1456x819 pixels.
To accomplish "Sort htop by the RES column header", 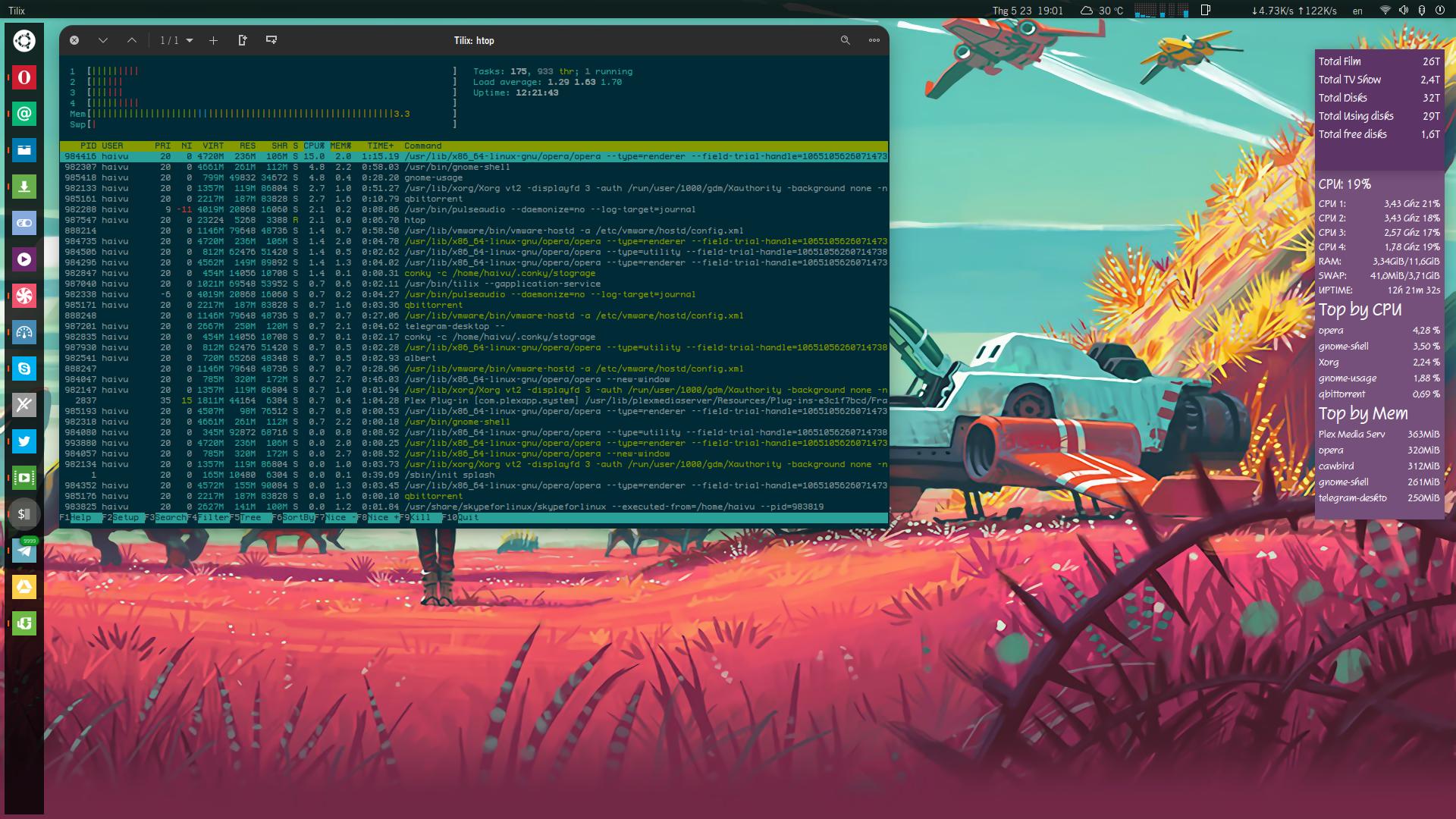I will (x=248, y=146).
